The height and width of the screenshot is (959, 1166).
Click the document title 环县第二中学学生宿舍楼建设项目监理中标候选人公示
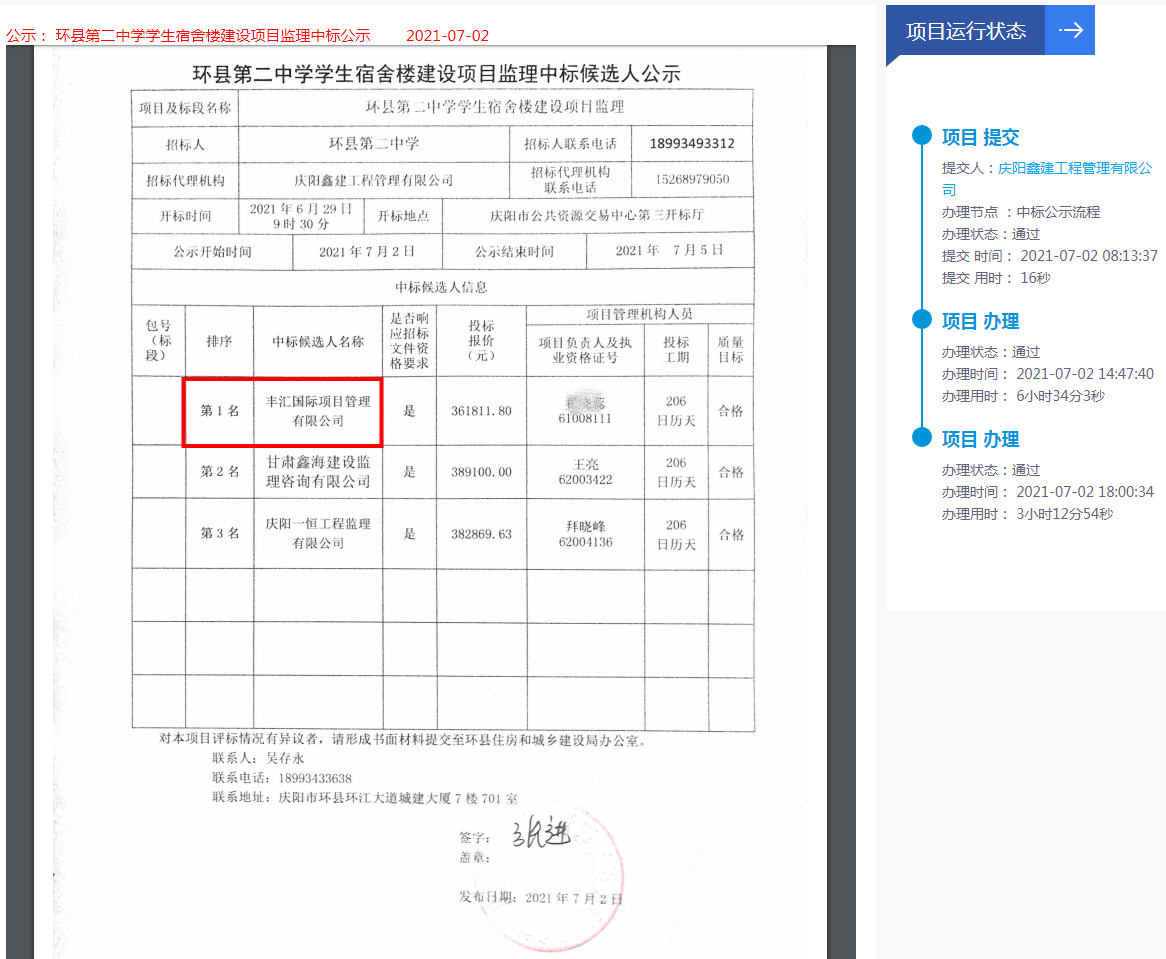[x=437, y=74]
